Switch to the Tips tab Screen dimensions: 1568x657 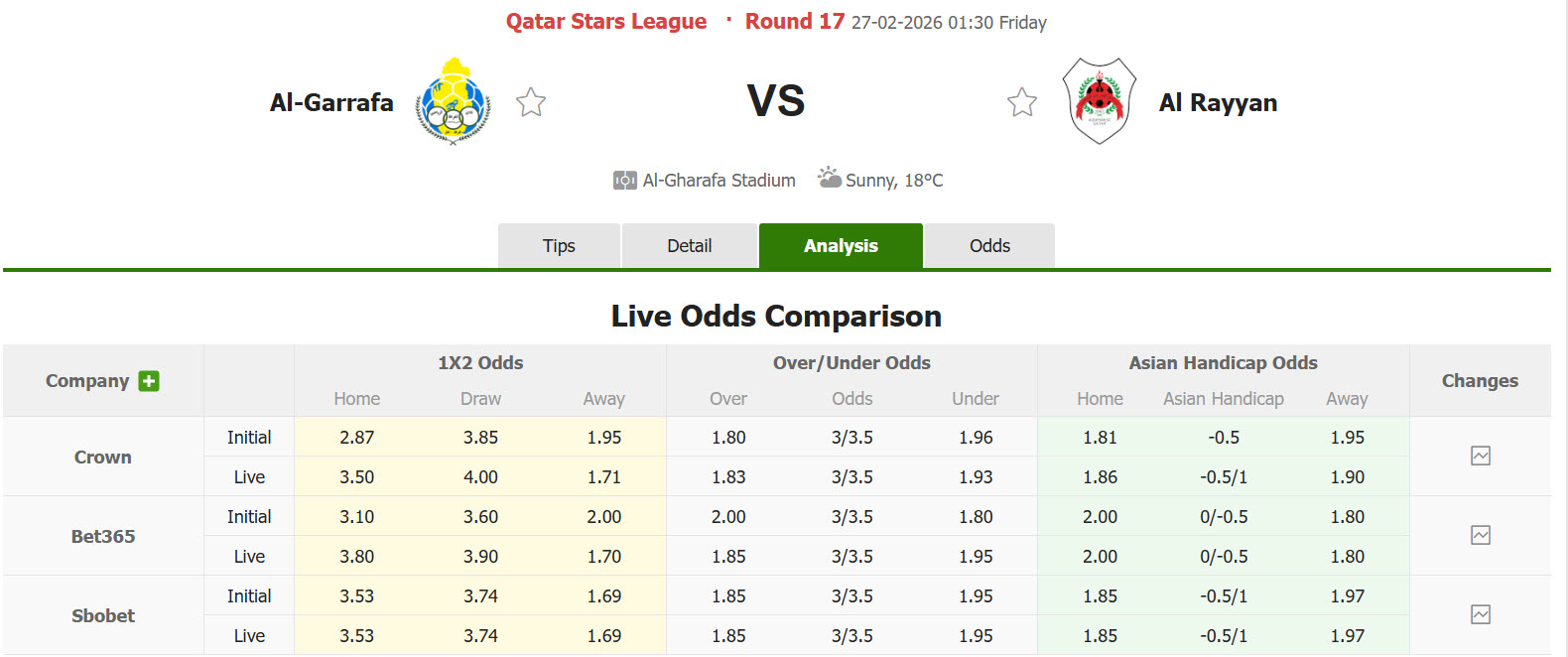[559, 245]
